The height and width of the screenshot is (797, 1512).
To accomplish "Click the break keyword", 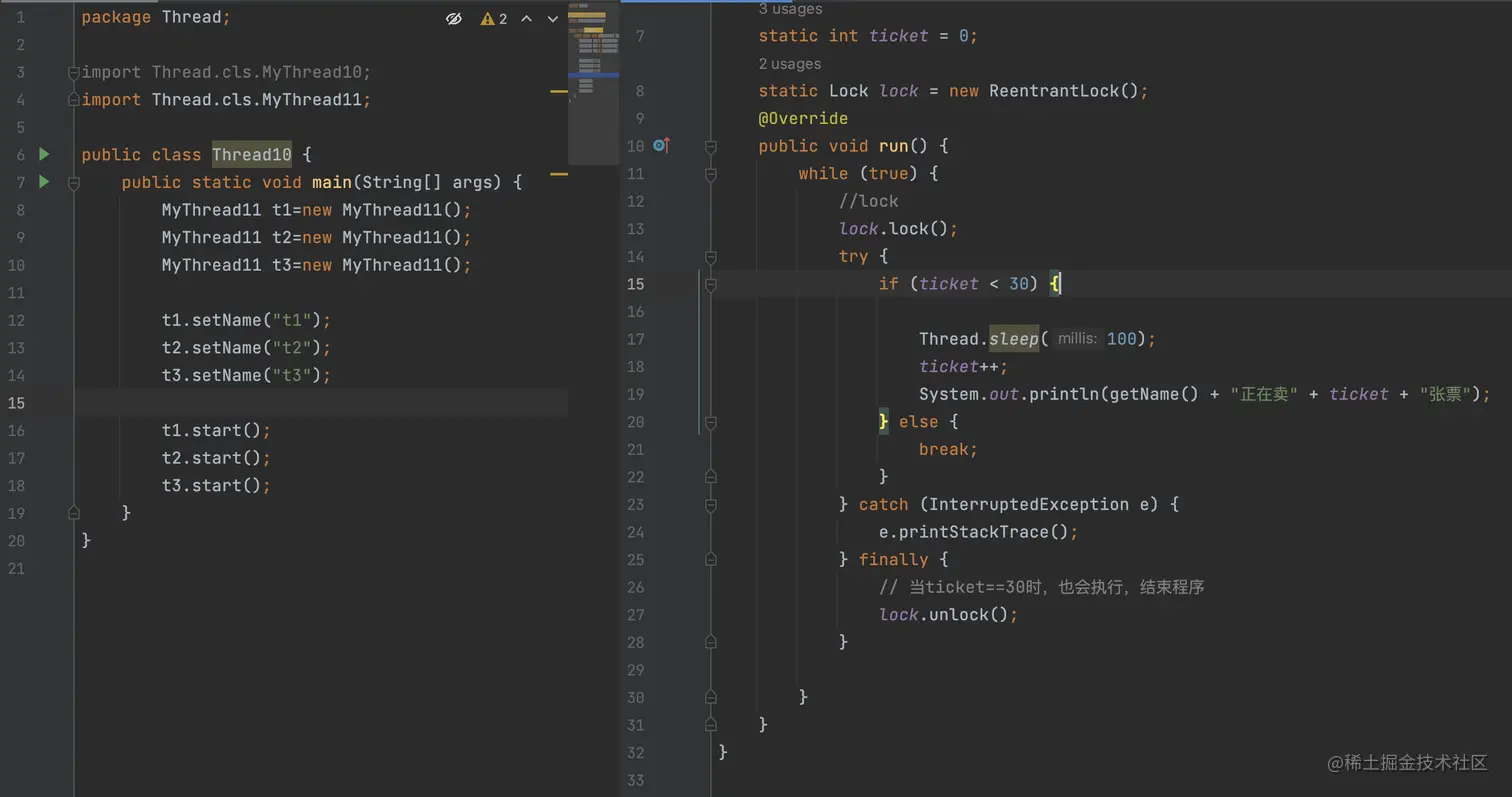I will pos(943,449).
